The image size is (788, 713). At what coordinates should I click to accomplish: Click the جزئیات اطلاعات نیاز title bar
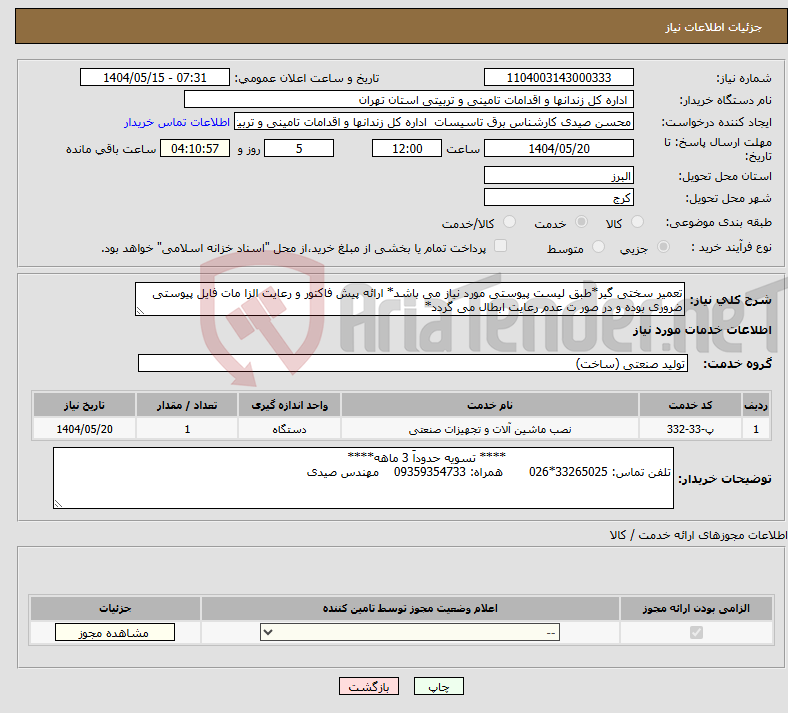click(401, 26)
